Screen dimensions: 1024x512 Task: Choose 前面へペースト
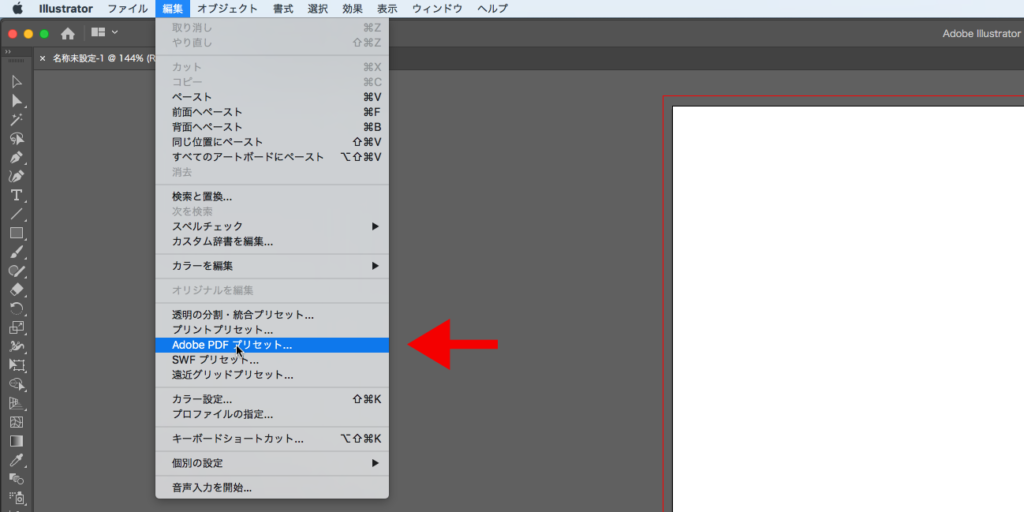pos(272,112)
